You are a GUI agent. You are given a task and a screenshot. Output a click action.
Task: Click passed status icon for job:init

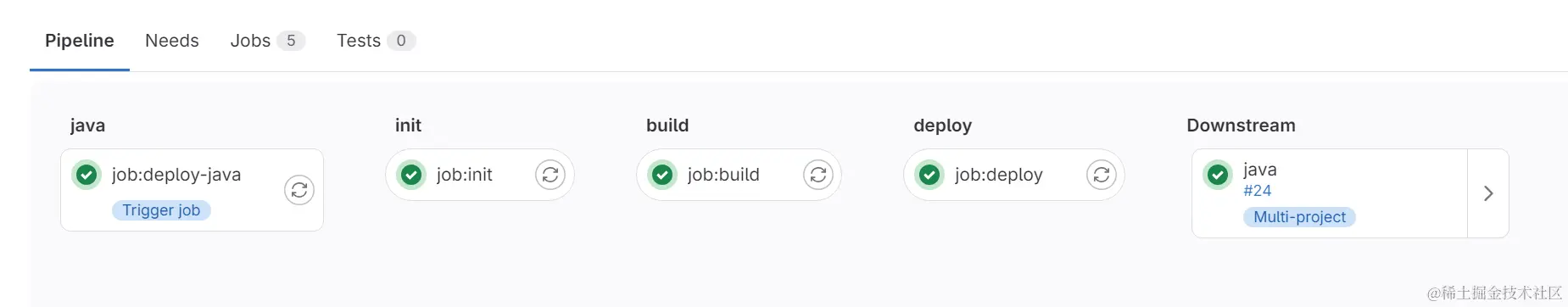point(411,175)
